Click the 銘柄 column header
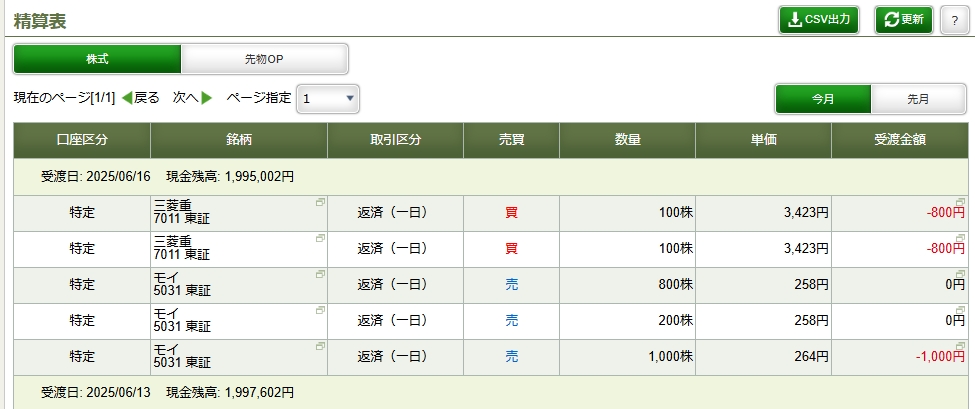Image resolution: width=975 pixels, height=409 pixels. 238,140
